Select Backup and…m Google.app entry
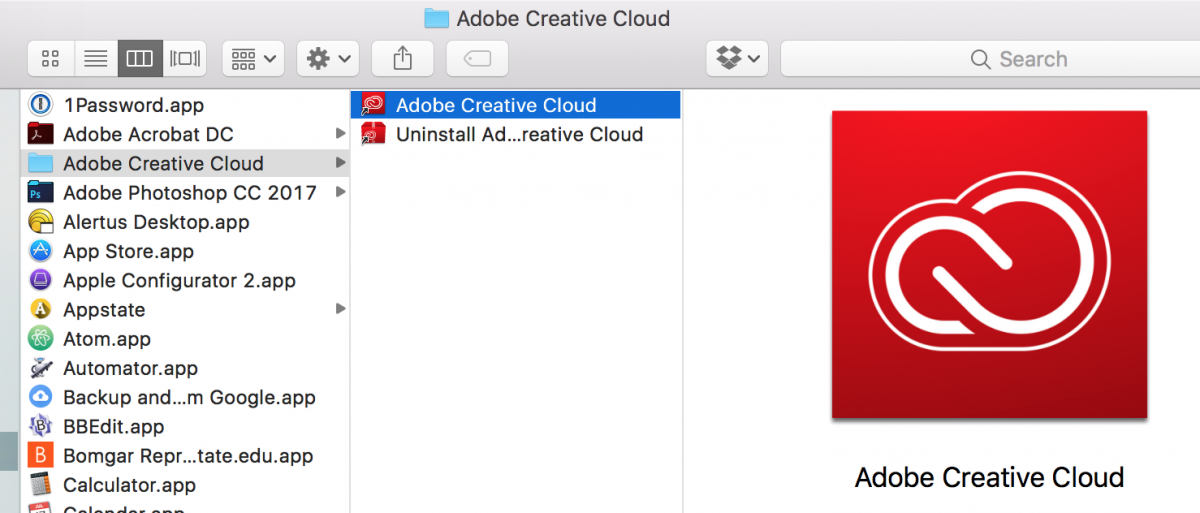The height and width of the screenshot is (513, 1200). coord(189,397)
